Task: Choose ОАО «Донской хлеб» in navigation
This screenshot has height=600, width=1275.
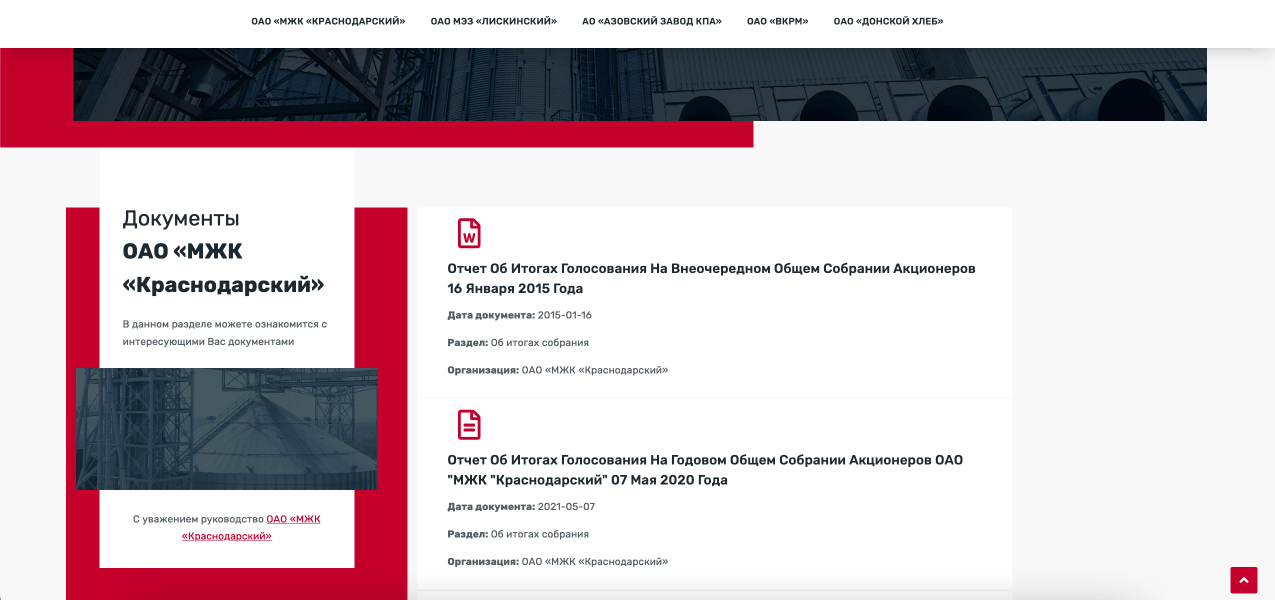Action: pyautogui.click(x=888, y=21)
